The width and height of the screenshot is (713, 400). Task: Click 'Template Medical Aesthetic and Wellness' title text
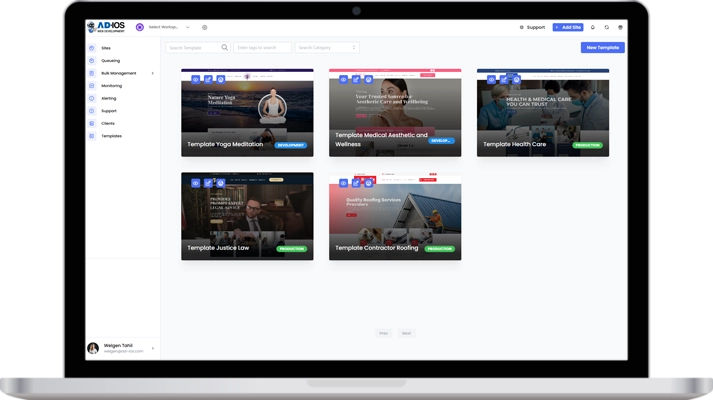tap(381, 140)
